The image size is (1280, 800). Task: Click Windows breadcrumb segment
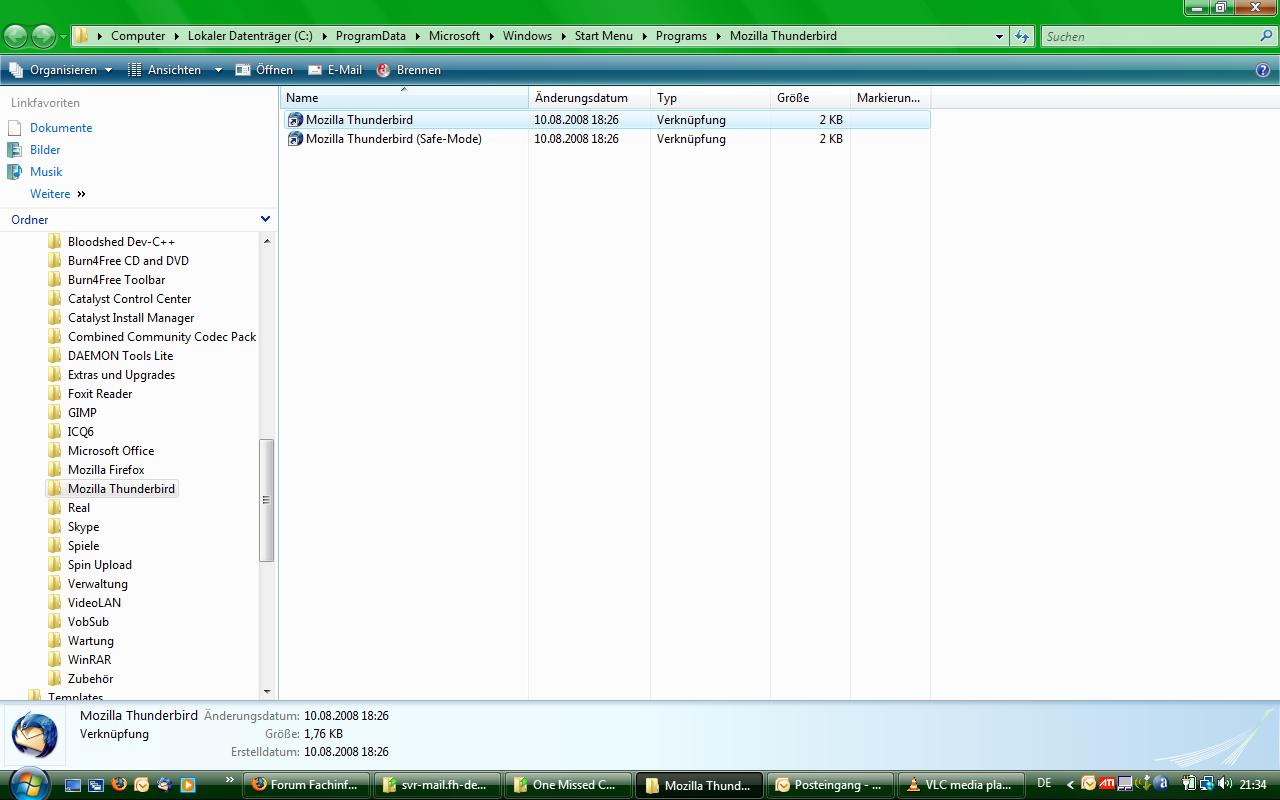coord(527,36)
